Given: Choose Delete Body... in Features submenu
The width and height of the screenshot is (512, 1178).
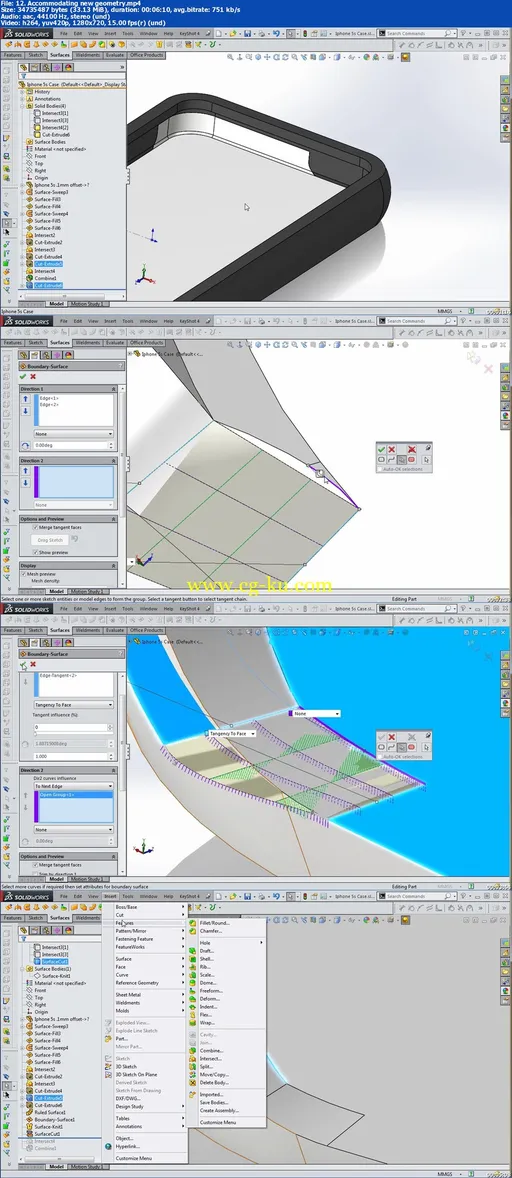Looking at the screenshot, I should (x=214, y=1083).
